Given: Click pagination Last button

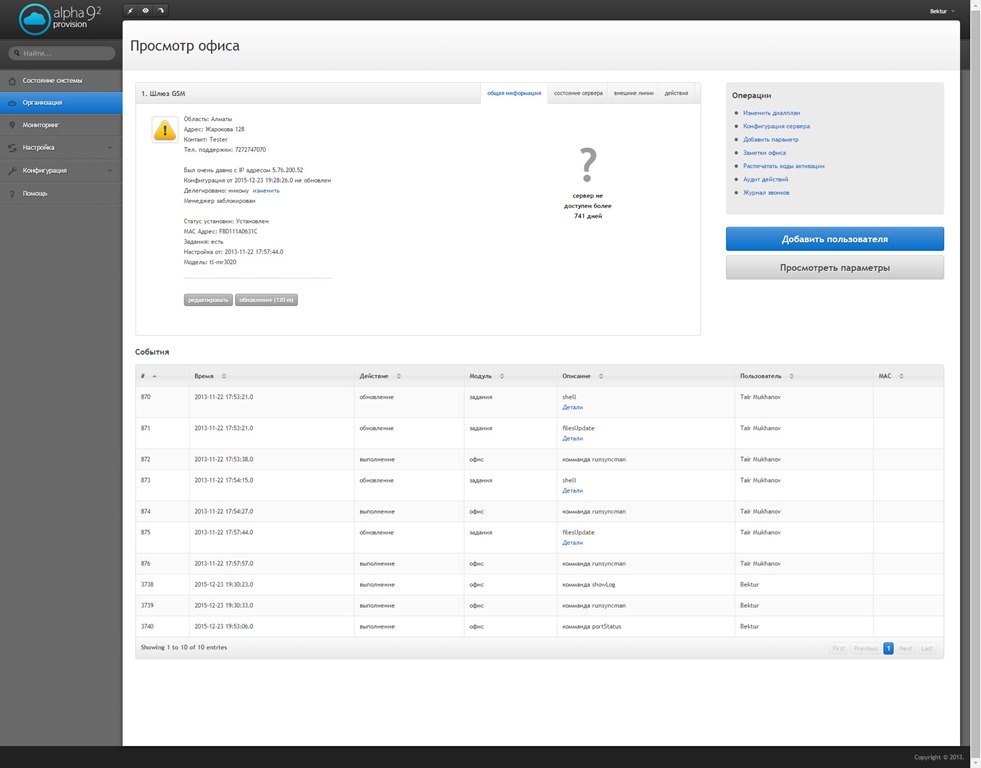Looking at the screenshot, I should click(927, 649).
